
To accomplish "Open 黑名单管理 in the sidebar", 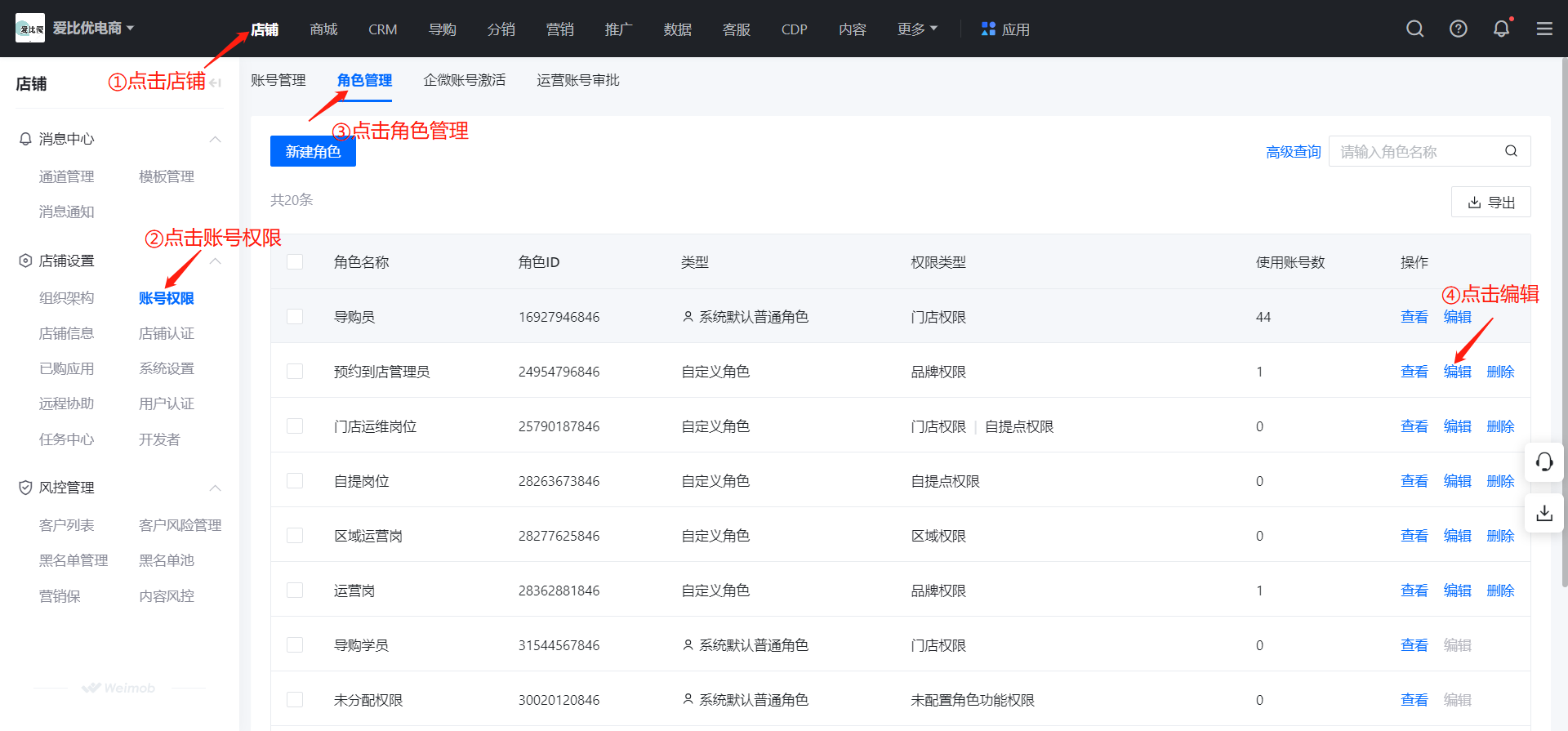I will point(73,560).
